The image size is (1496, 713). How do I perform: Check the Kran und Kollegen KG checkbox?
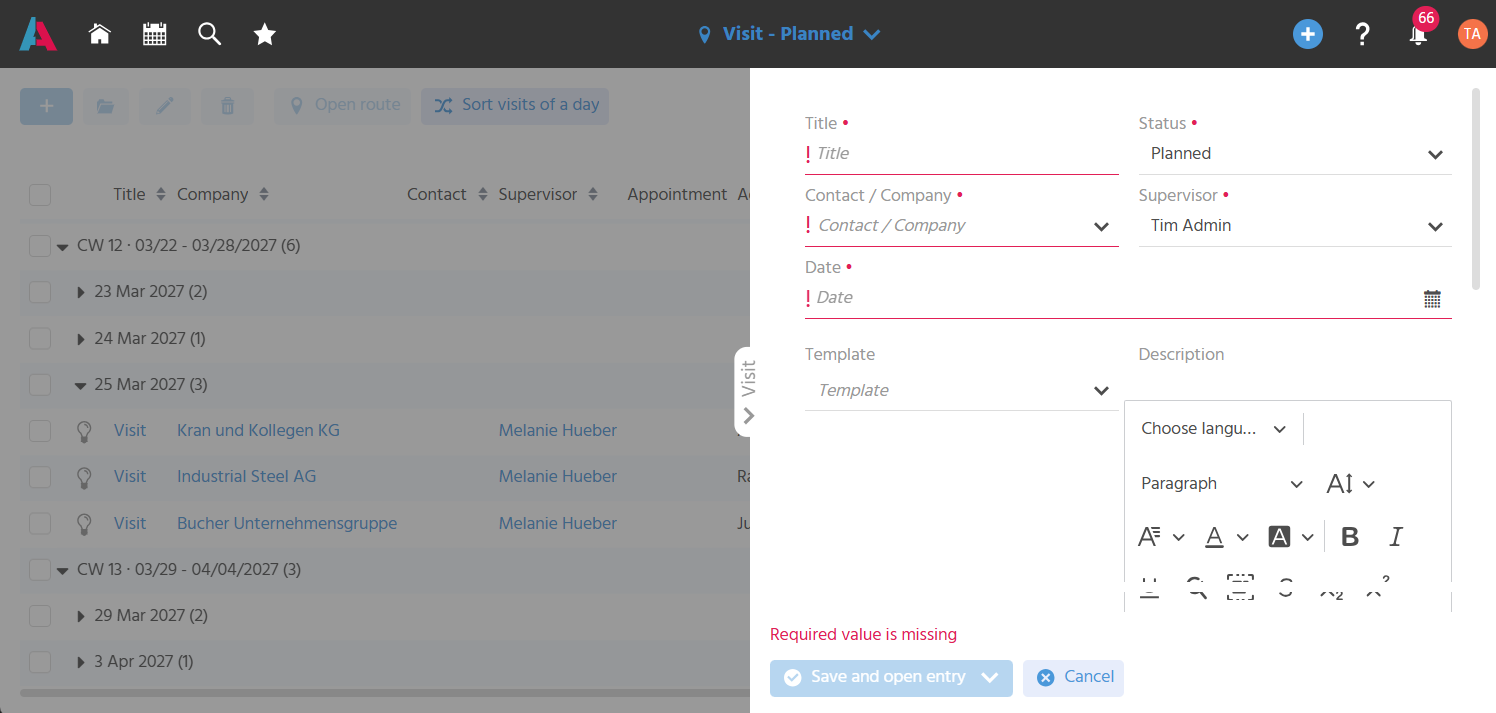pos(40,431)
